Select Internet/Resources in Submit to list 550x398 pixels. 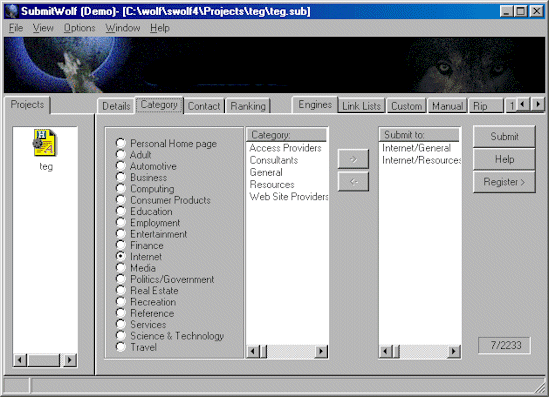click(x=421, y=160)
